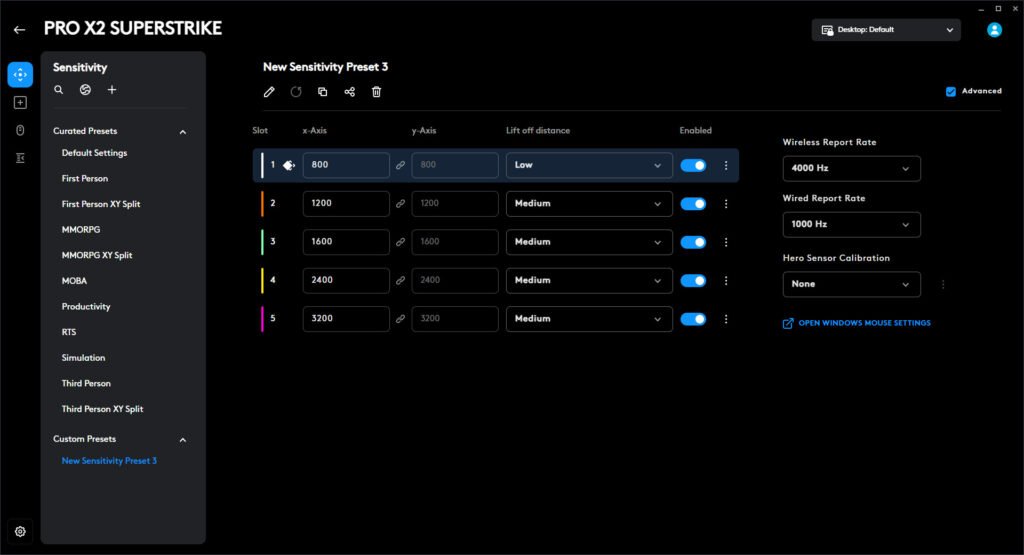Image resolution: width=1024 pixels, height=555 pixels.
Task: Click the share preset icon
Action: pyautogui.click(x=349, y=92)
